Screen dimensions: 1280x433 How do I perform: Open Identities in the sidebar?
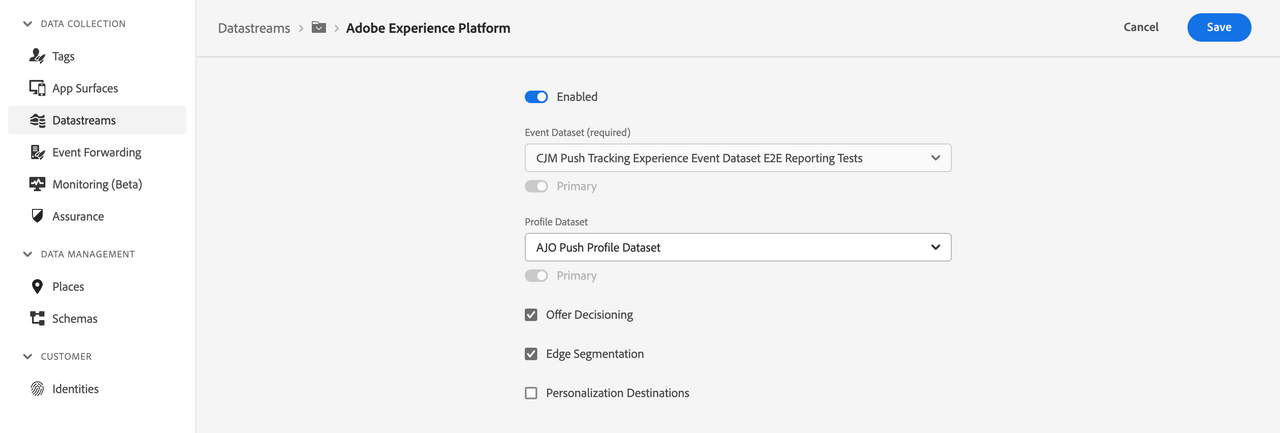(97, 389)
